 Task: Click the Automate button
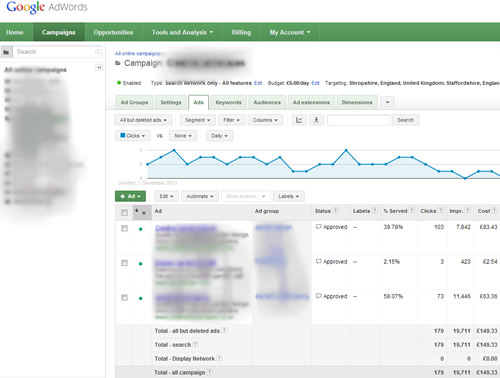(x=200, y=196)
